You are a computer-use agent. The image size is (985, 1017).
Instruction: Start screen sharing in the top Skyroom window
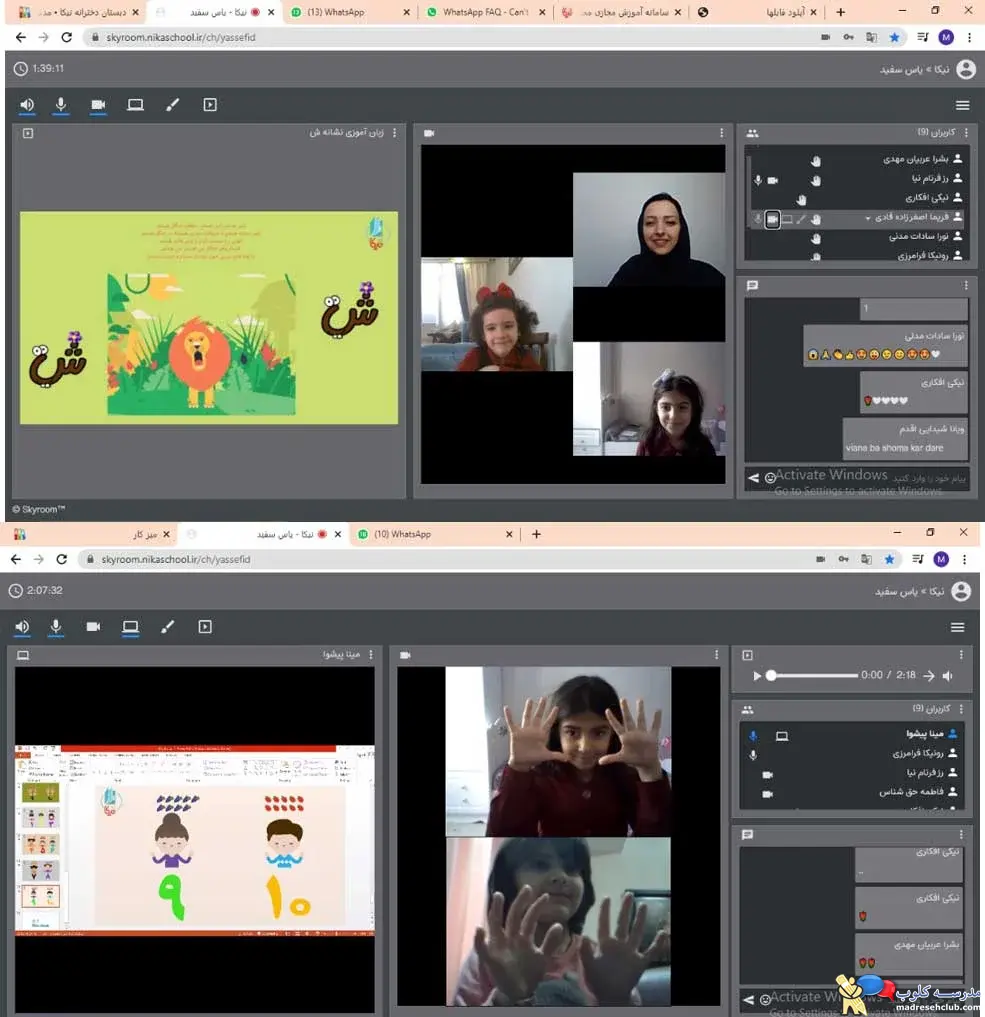click(135, 104)
